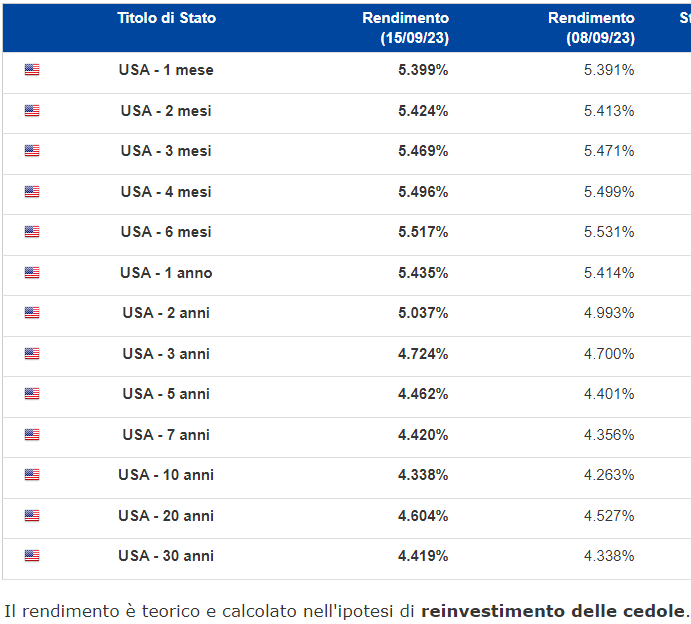The width and height of the screenshot is (691, 624).
Task: Select the flag in USA - 20 anni row
Action: (32, 516)
